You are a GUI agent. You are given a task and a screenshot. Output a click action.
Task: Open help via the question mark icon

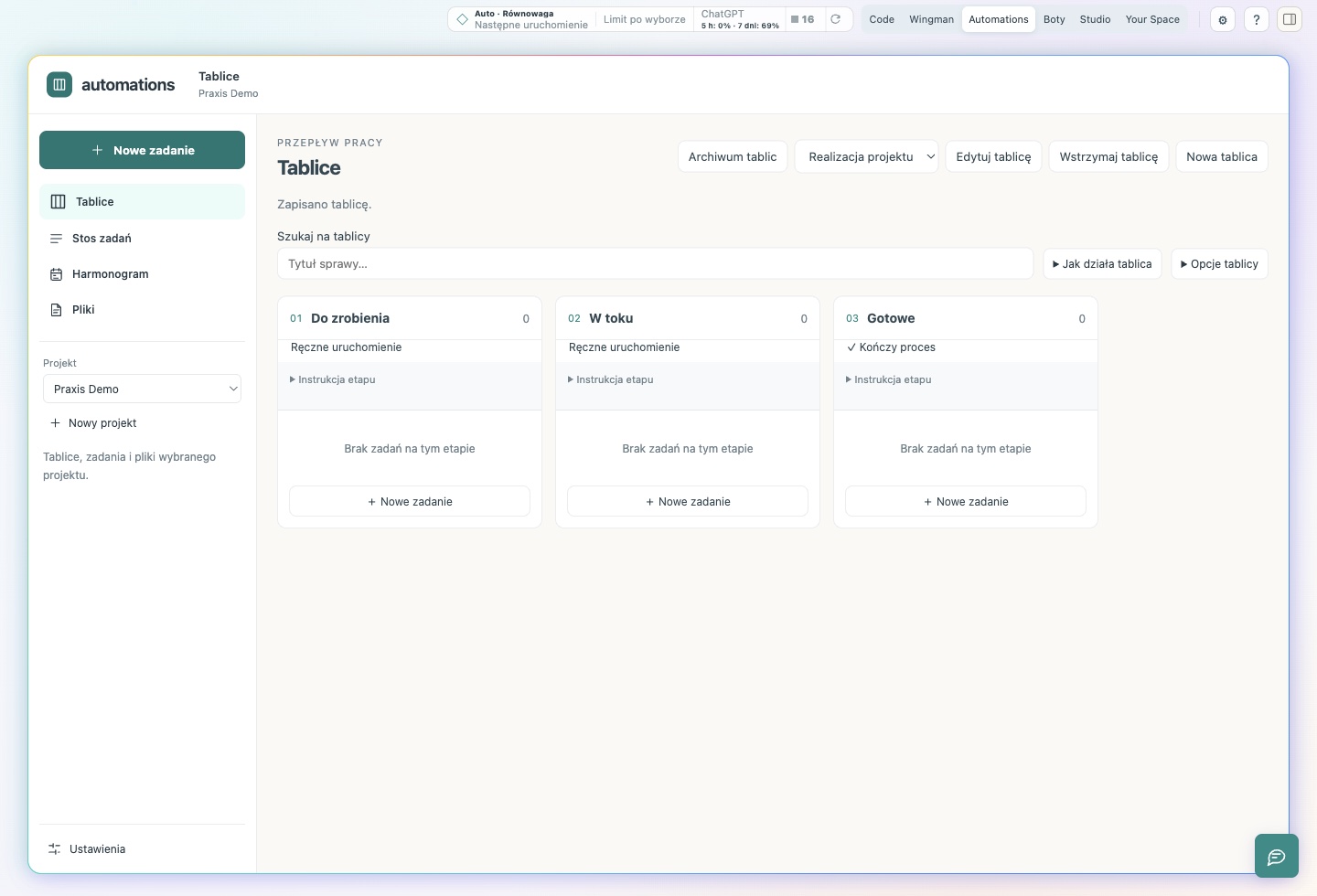pos(1257,19)
